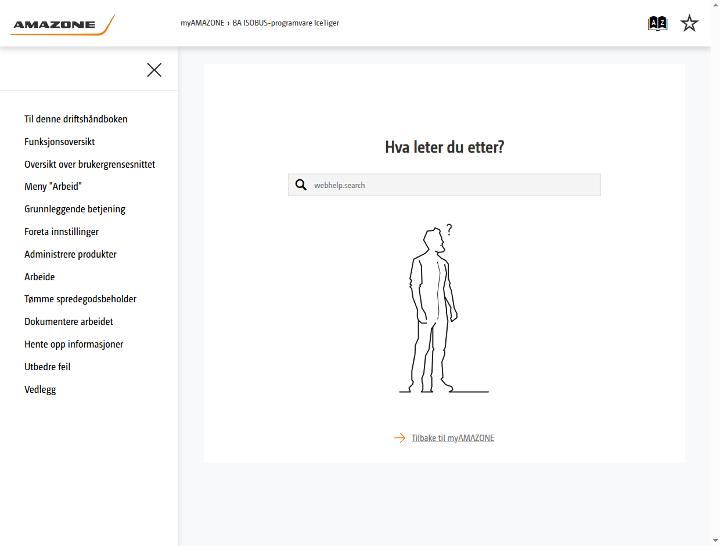The width and height of the screenshot is (720, 546).
Task: Open myAMAZONE breadcrumb link
Action: 202,23
